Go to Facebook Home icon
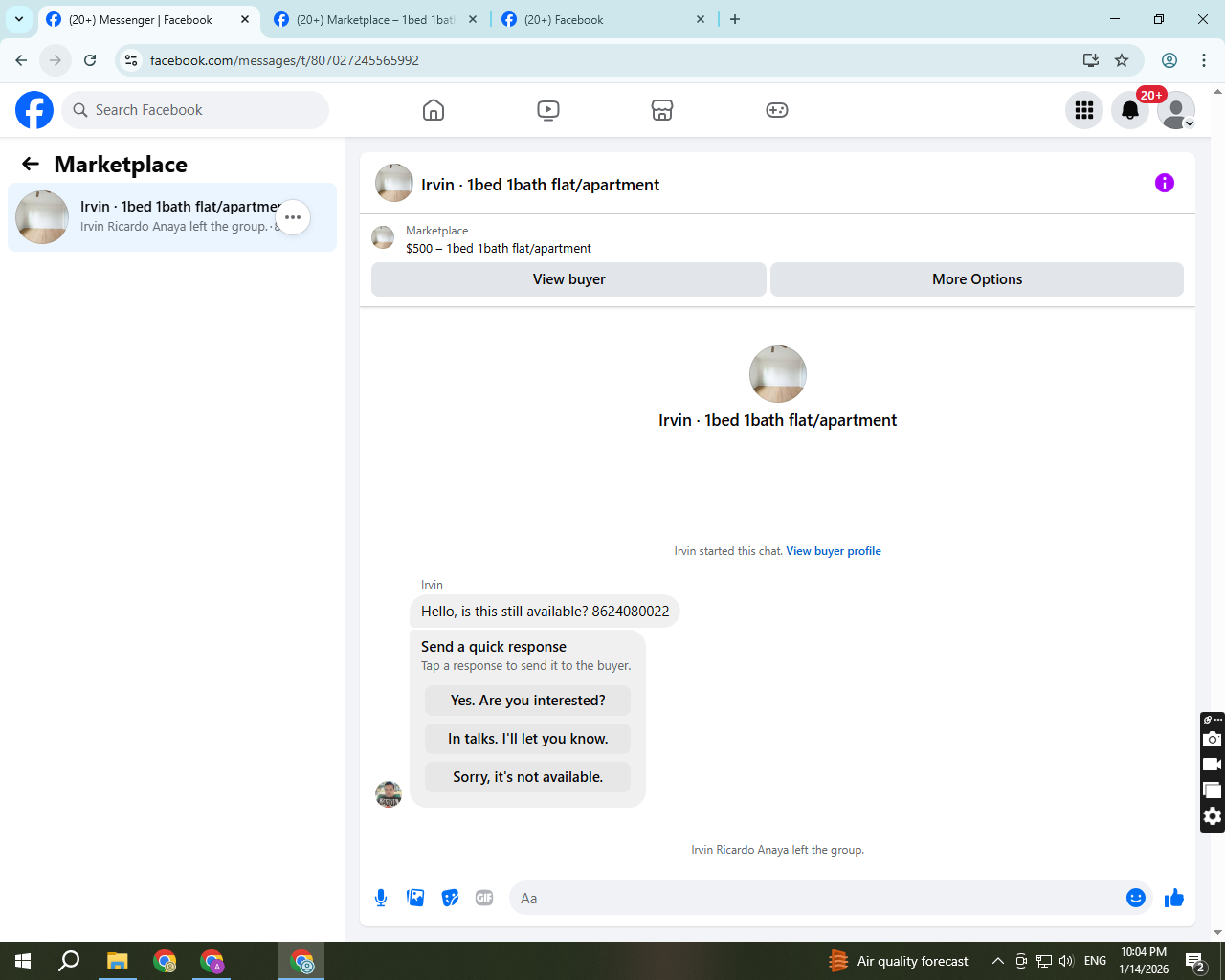 tap(434, 110)
